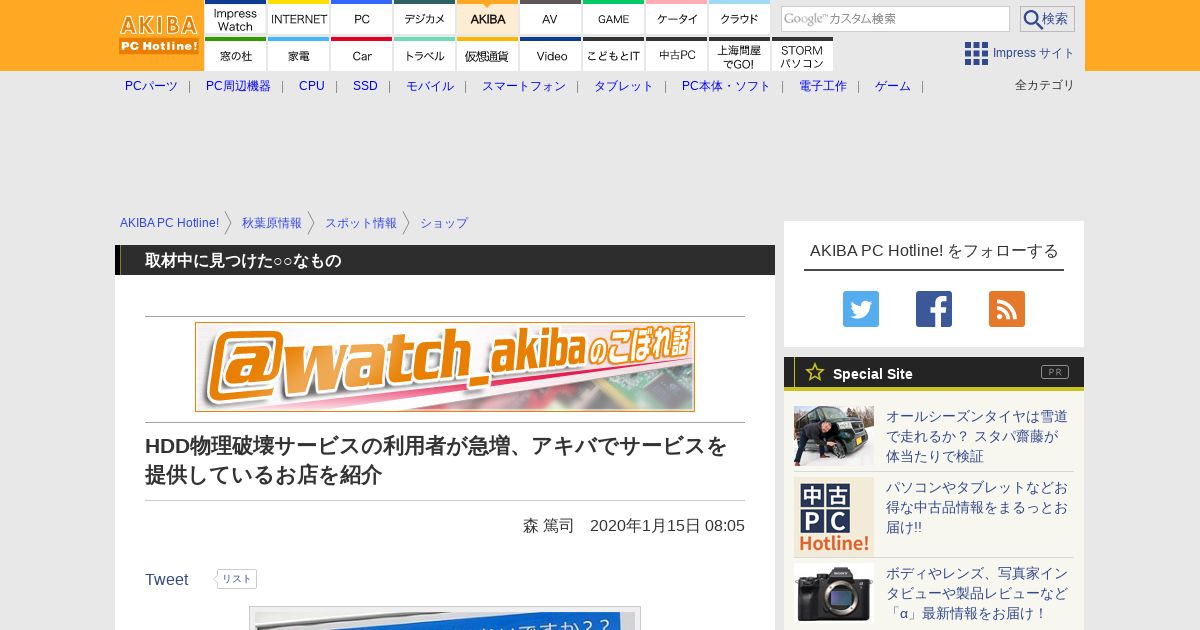Click AKIBA PC Hotline! breadcrumb
1200x630 pixels.
[170, 223]
